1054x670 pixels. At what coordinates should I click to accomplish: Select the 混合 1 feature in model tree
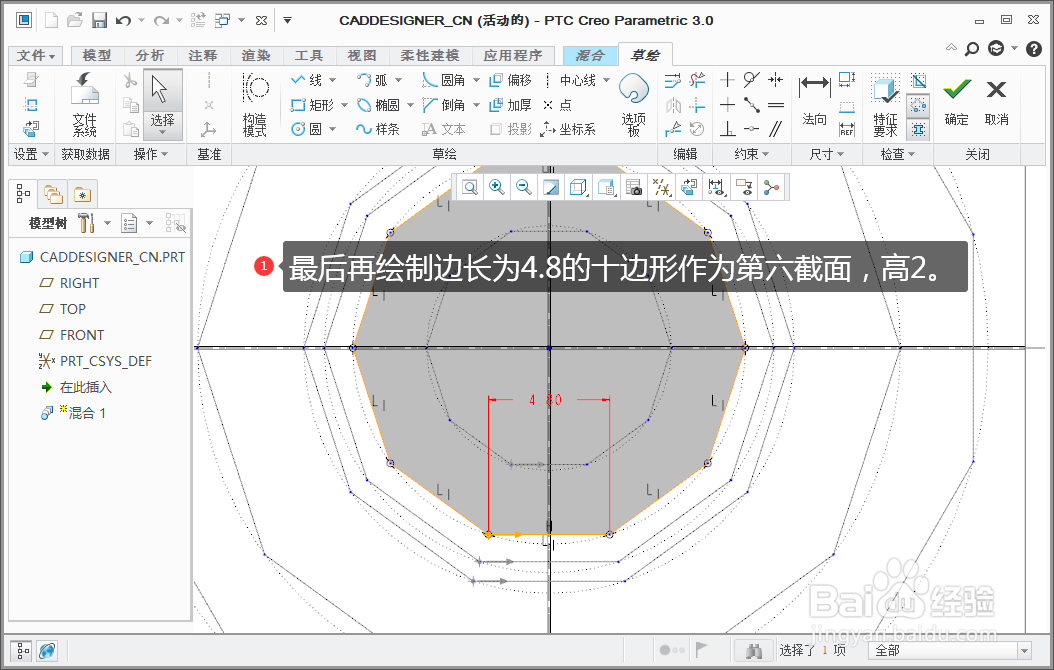74,413
